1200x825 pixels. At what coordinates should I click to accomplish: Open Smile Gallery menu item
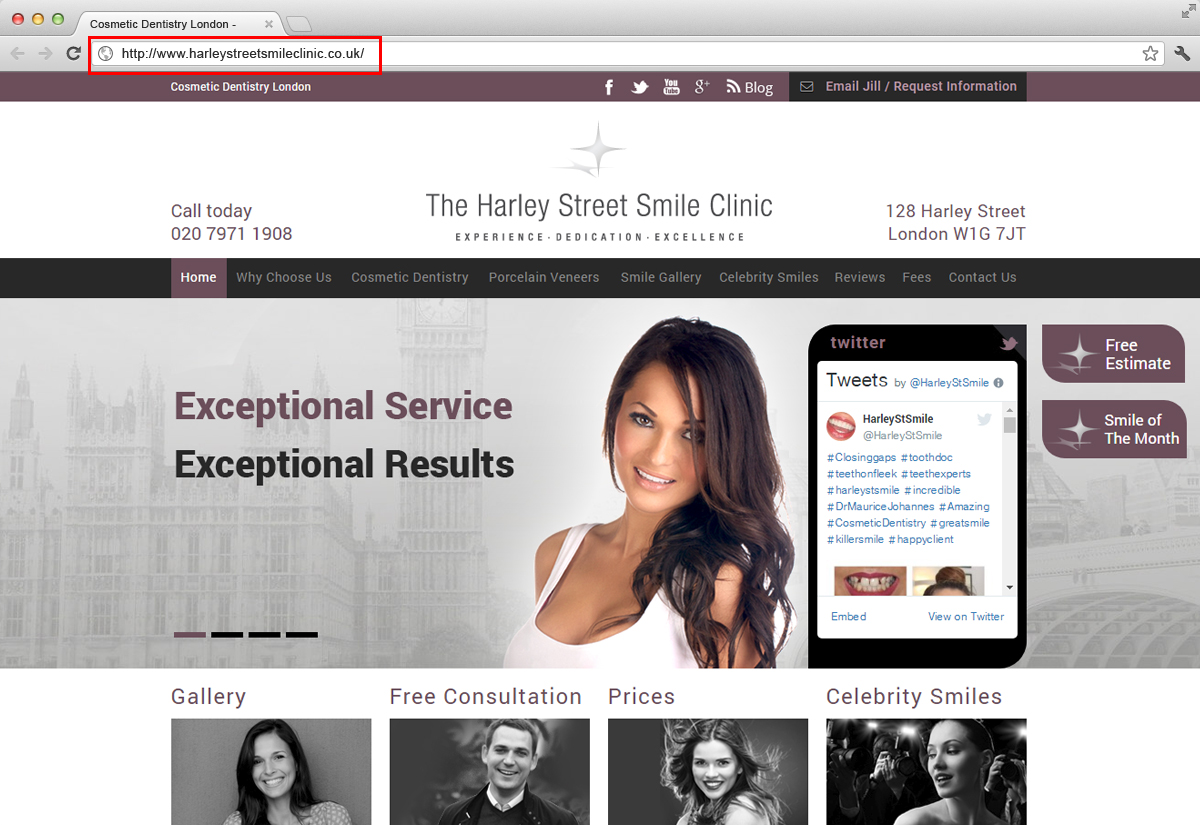661,278
